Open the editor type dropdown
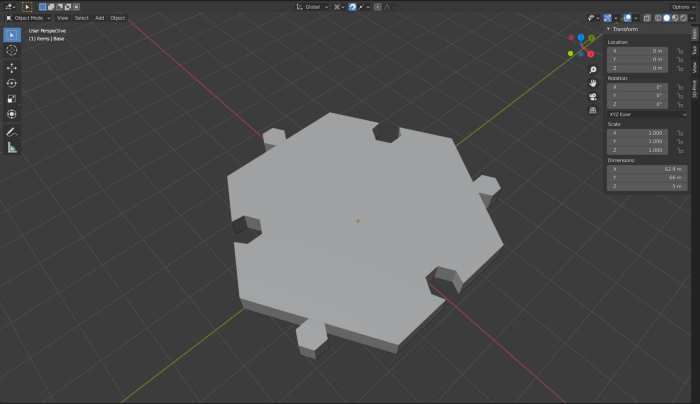Viewport: 700px width, 404px height. coord(10,7)
